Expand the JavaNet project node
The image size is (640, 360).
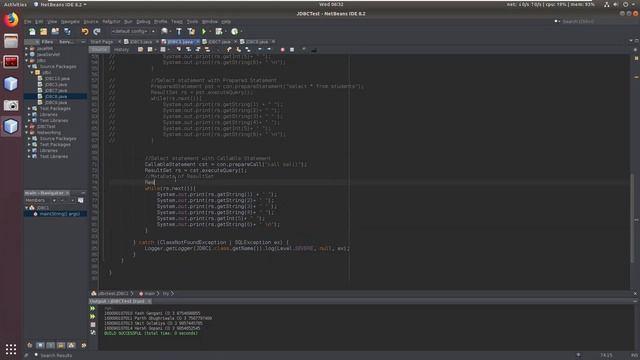click(27, 48)
